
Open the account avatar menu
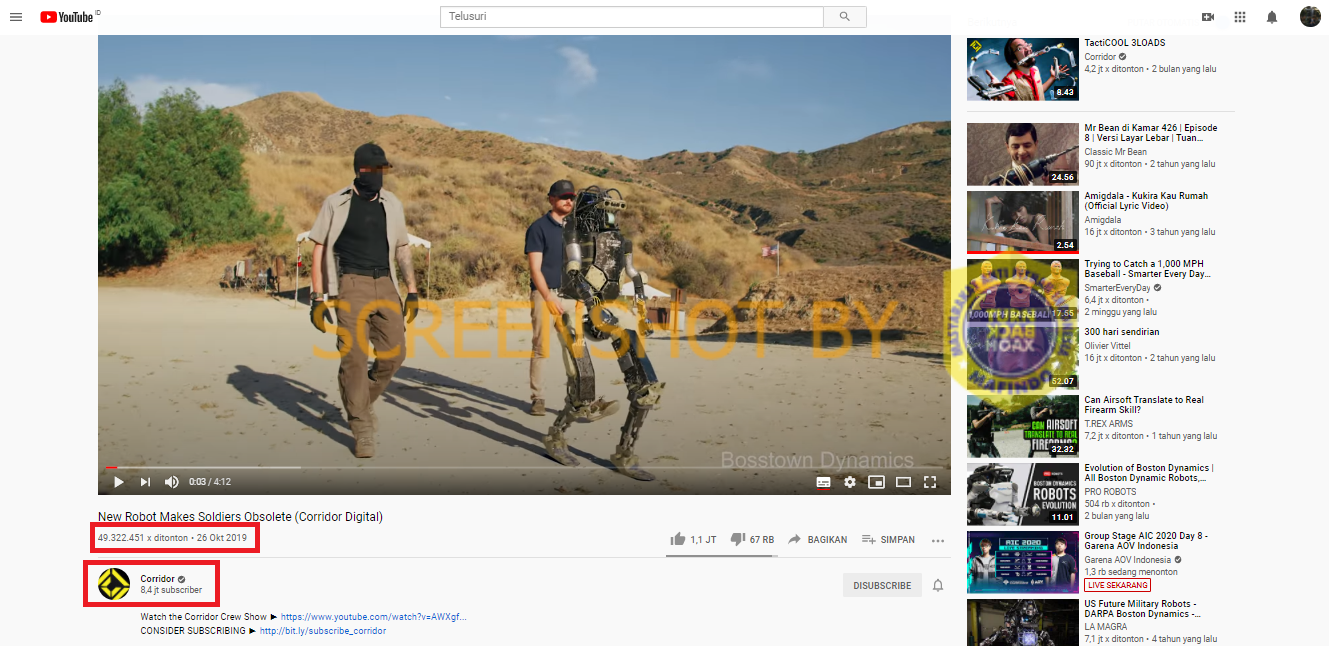tap(1310, 17)
